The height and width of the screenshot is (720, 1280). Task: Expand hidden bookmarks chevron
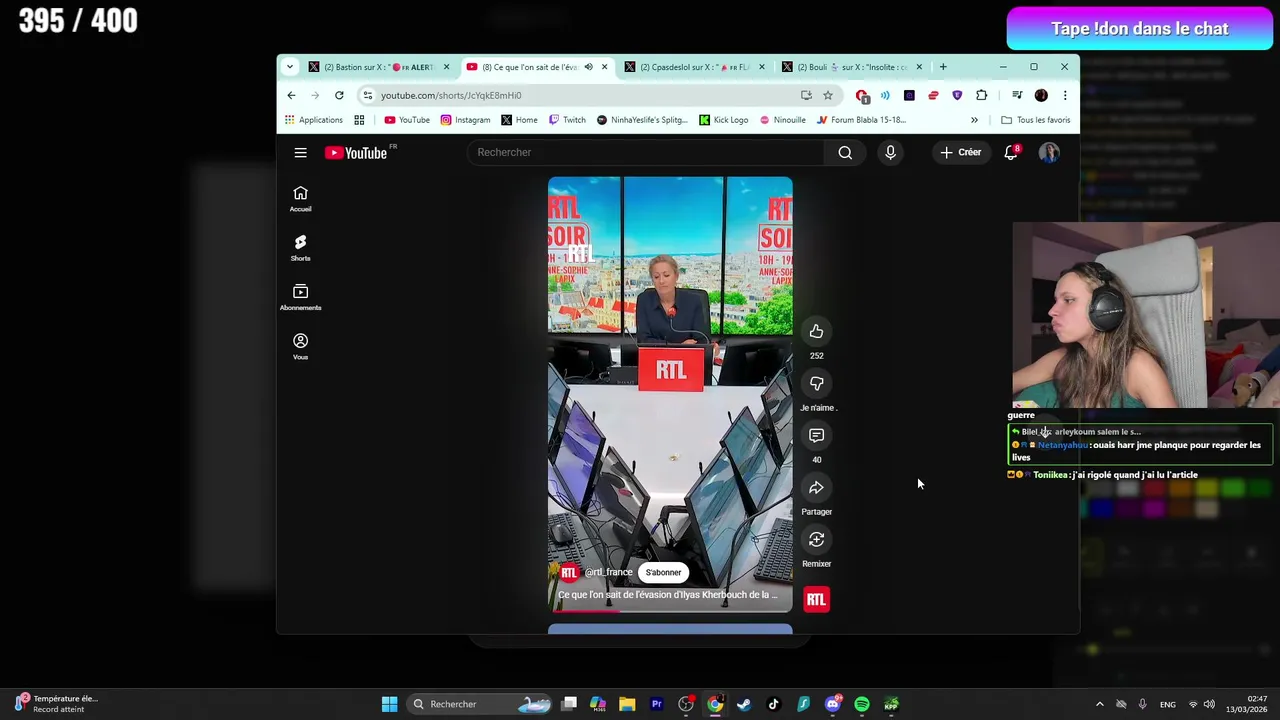pos(974,120)
